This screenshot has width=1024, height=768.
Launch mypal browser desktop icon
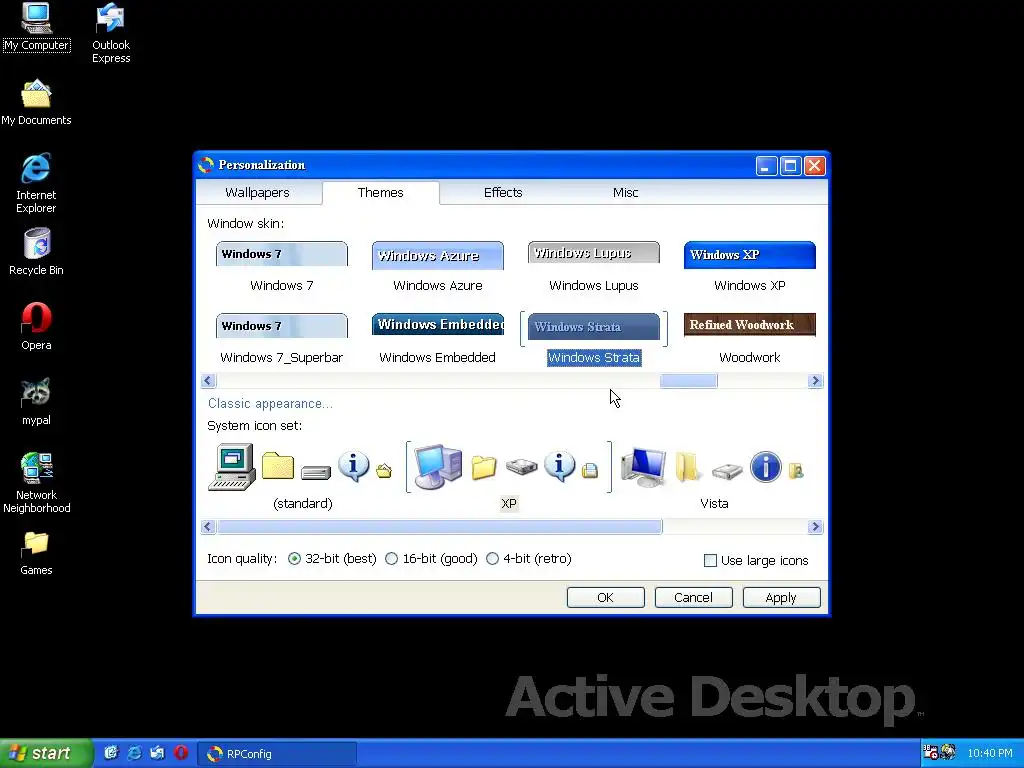(x=36, y=402)
